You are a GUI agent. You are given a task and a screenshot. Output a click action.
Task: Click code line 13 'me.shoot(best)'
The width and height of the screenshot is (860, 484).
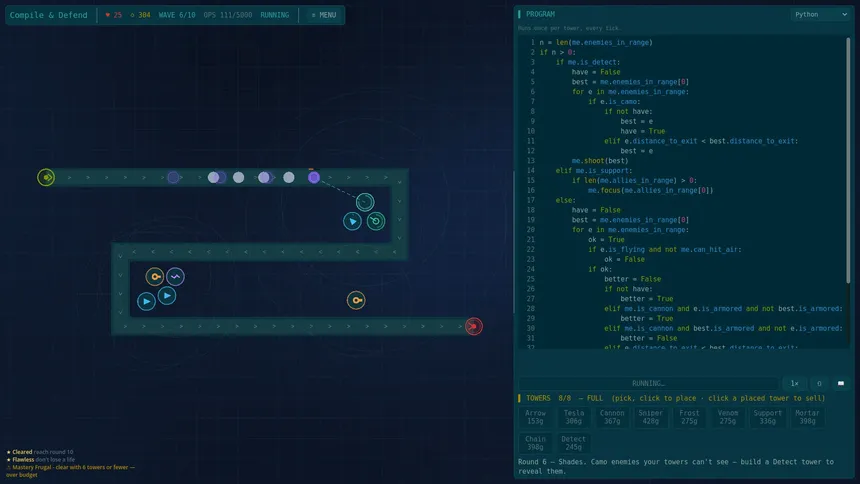pyautogui.click(x=599, y=161)
